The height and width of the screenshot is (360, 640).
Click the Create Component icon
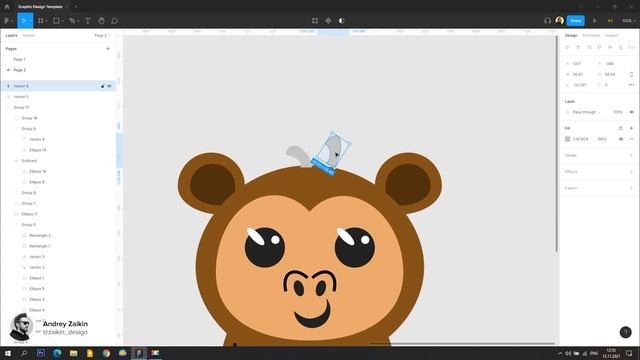(328, 20)
